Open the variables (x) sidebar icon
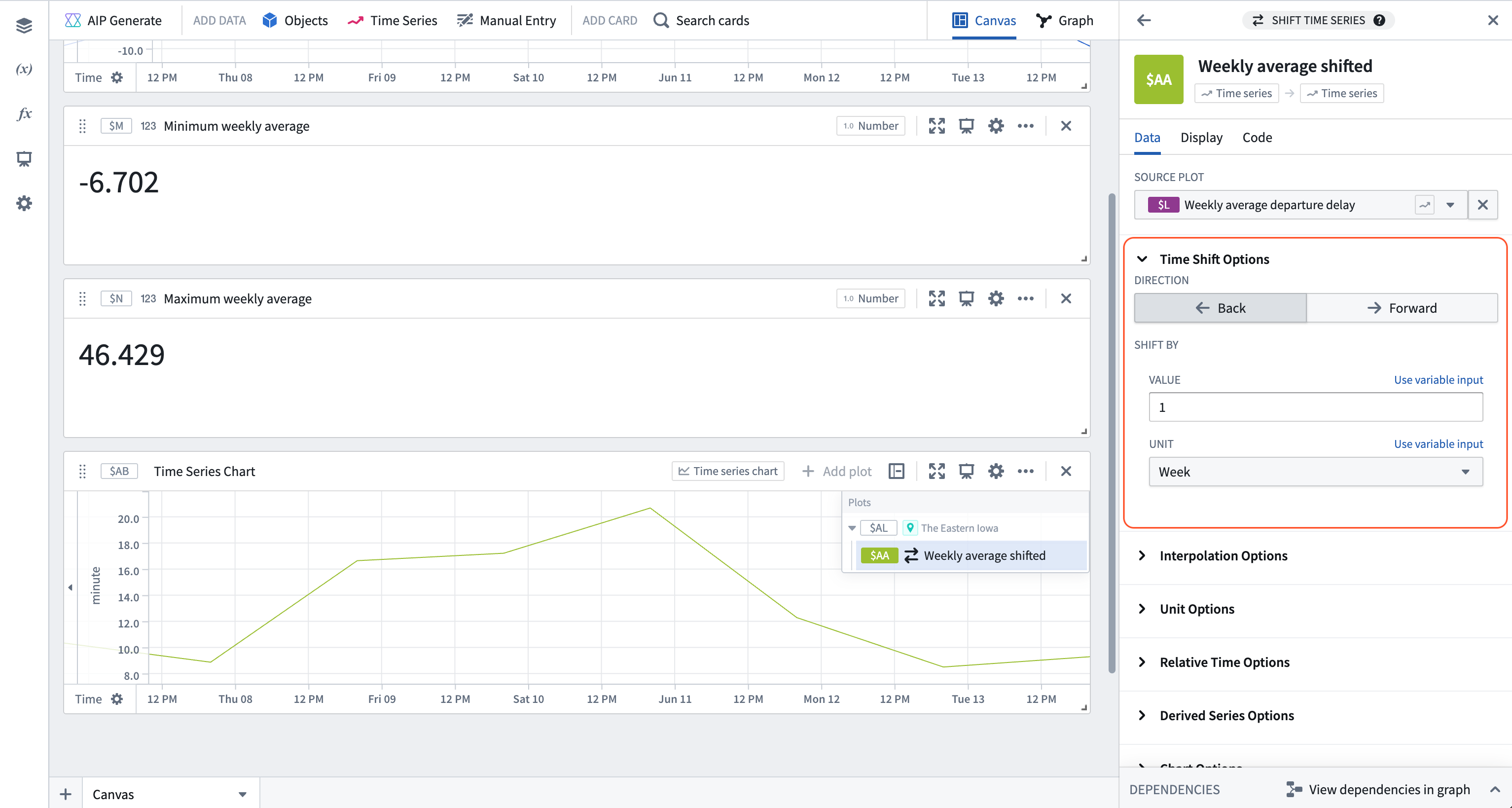This screenshot has width=1512, height=808. click(x=24, y=69)
